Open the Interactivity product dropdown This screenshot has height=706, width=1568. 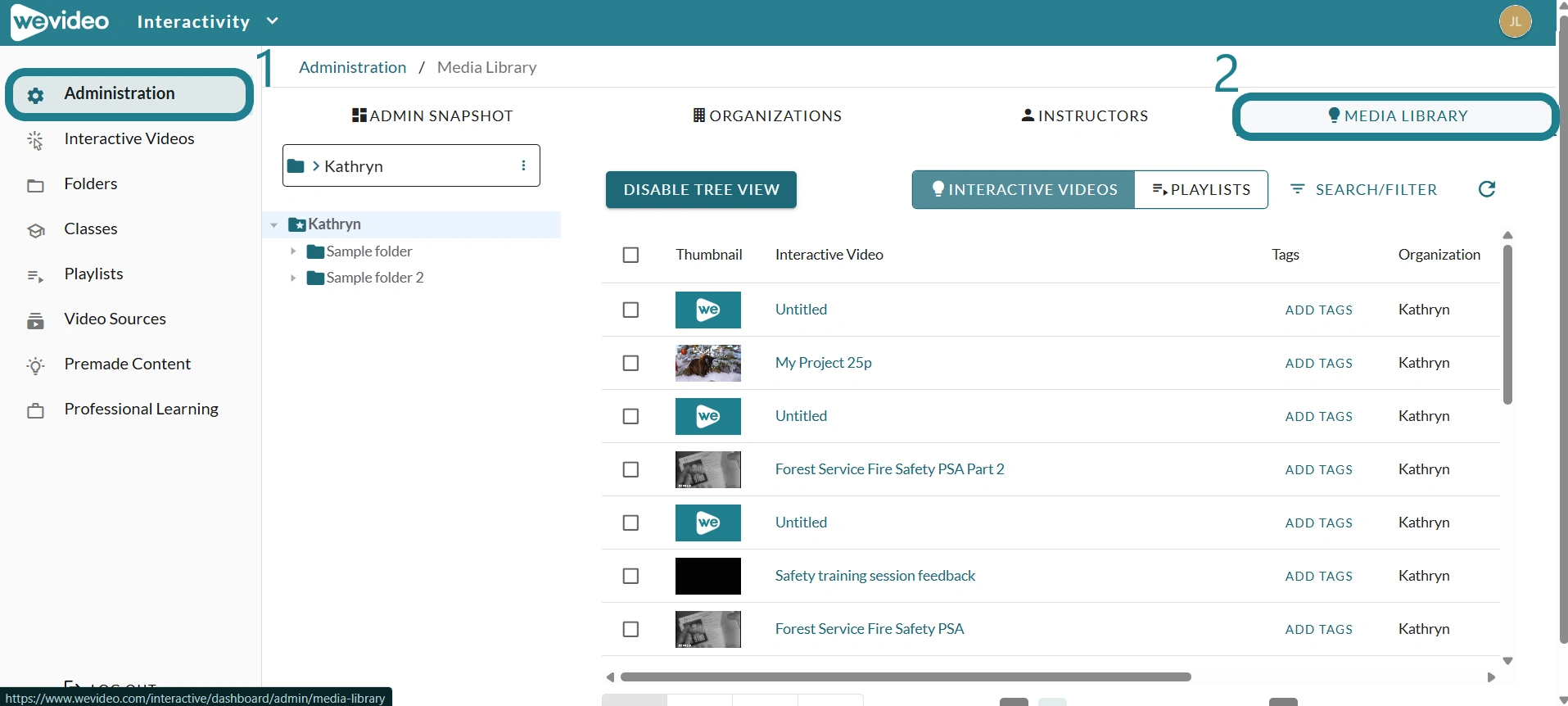(x=208, y=21)
